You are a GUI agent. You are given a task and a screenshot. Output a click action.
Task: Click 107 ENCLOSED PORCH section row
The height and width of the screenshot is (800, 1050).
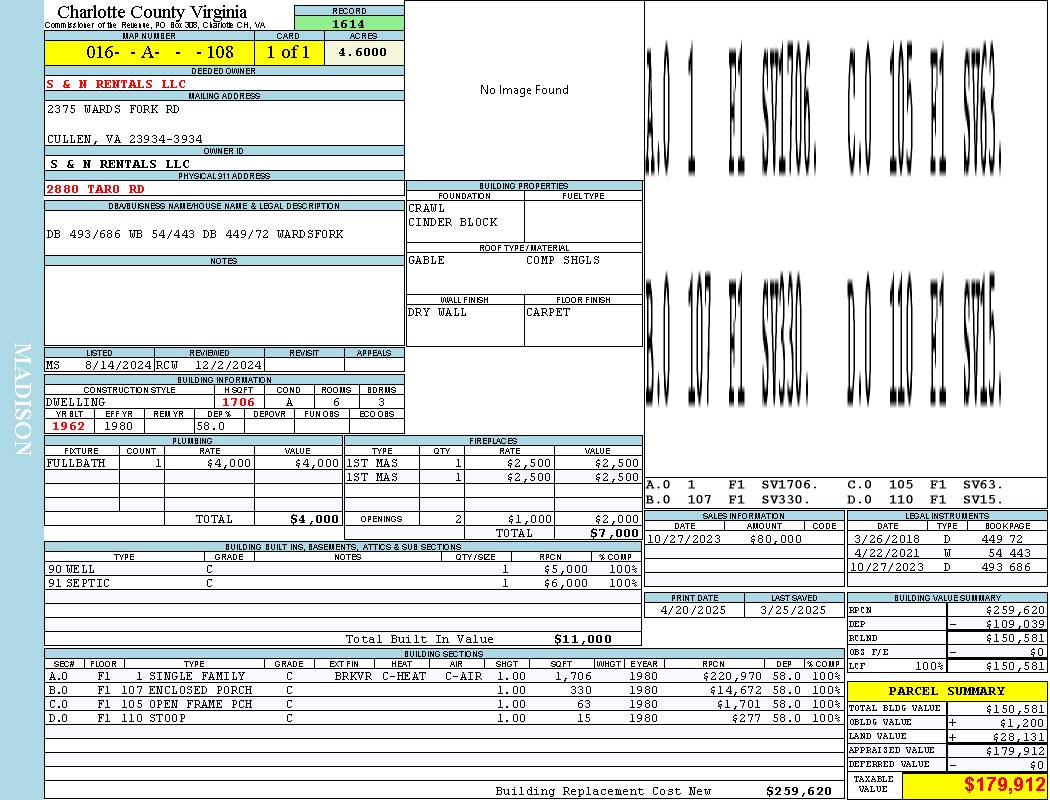point(444,690)
